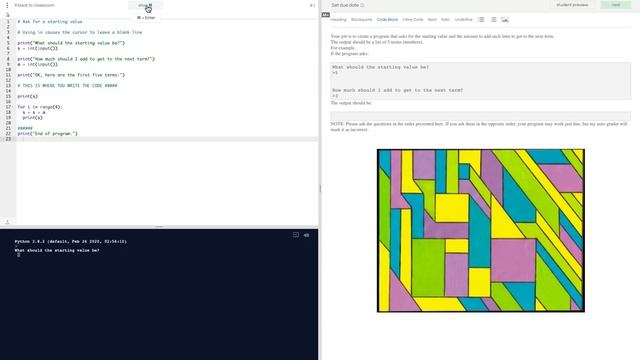The width and height of the screenshot is (640, 360).
Task: Click code line 'print("OK, here are the first five terms:")'
Action: [71, 75]
